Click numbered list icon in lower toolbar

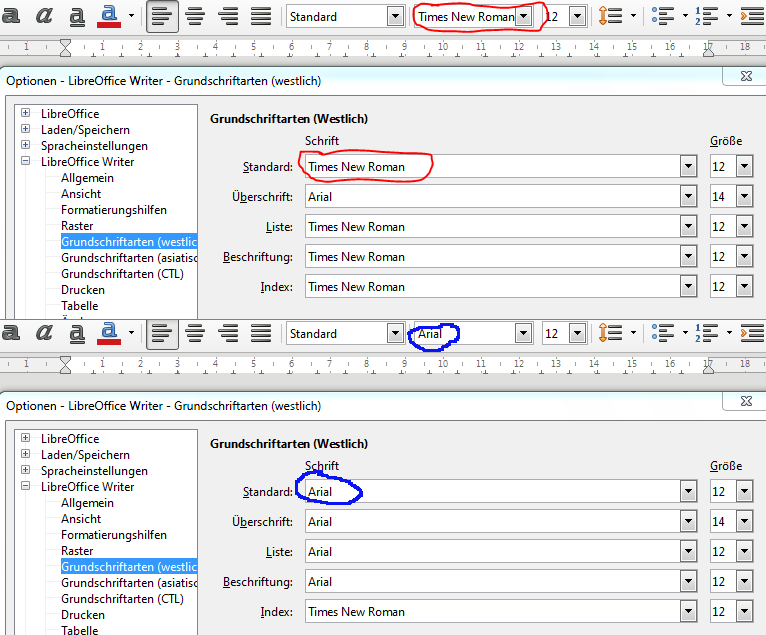pyautogui.click(x=706, y=334)
